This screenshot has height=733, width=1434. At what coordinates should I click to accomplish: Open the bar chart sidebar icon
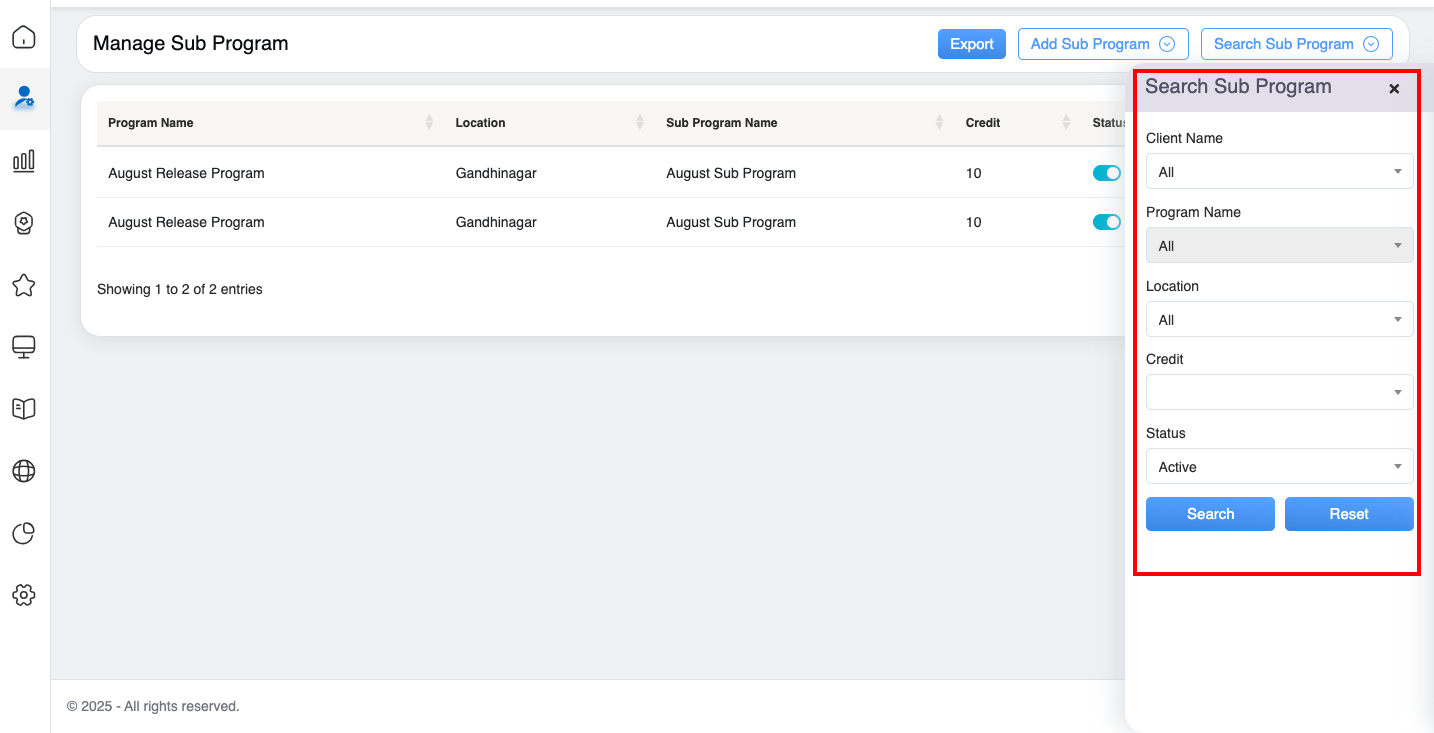24,161
